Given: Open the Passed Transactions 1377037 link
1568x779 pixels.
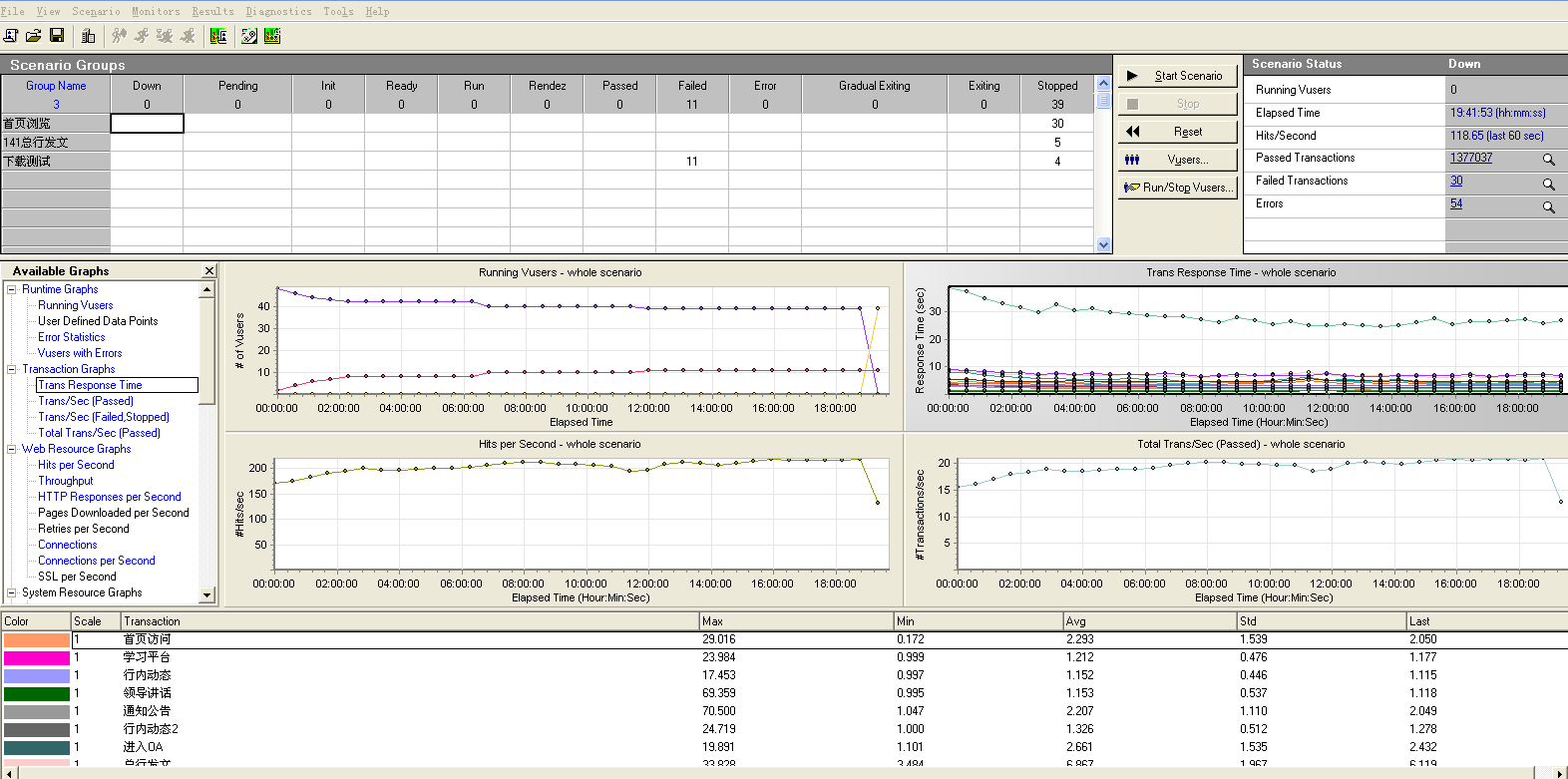Looking at the screenshot, I should point(1471,158).
